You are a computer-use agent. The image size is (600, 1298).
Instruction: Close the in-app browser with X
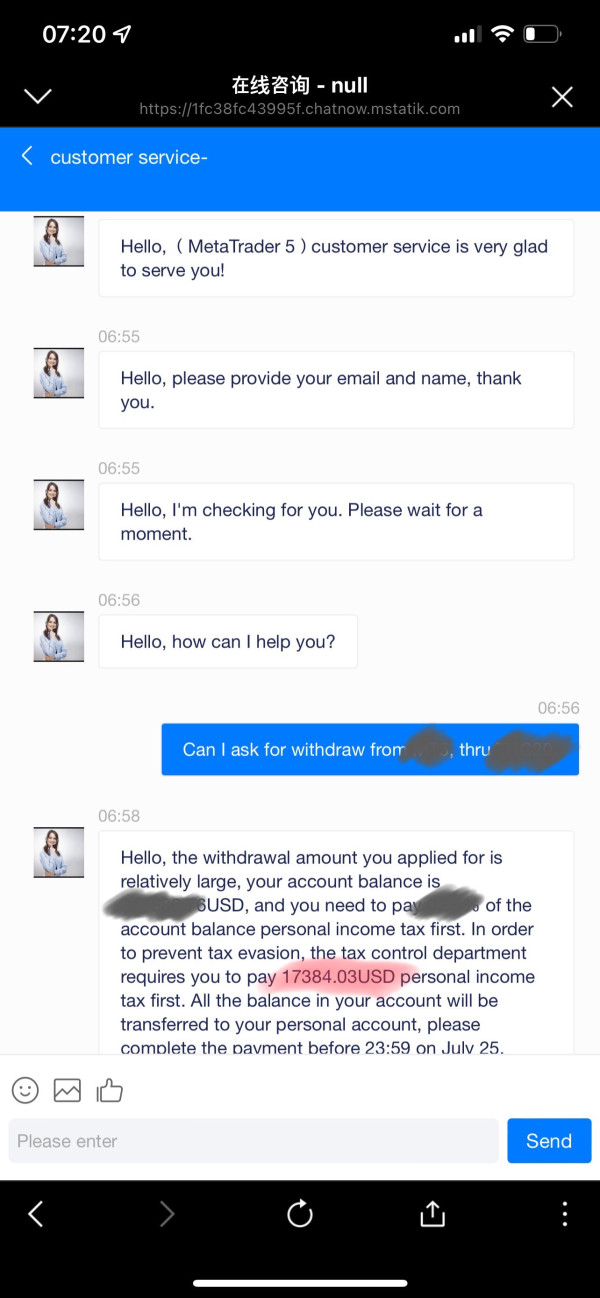(x=562, y=97)
